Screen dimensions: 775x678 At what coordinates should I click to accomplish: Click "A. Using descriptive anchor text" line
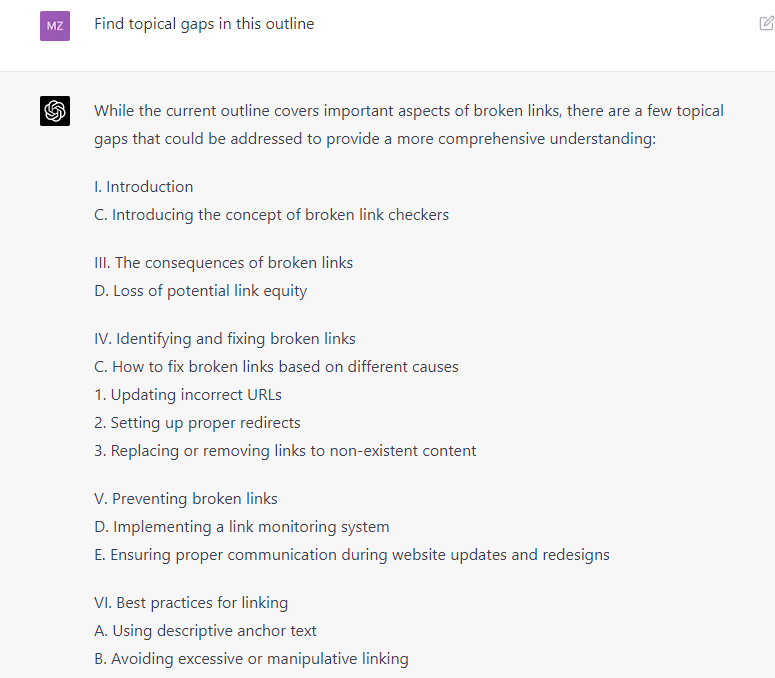(x=206, y=631)
